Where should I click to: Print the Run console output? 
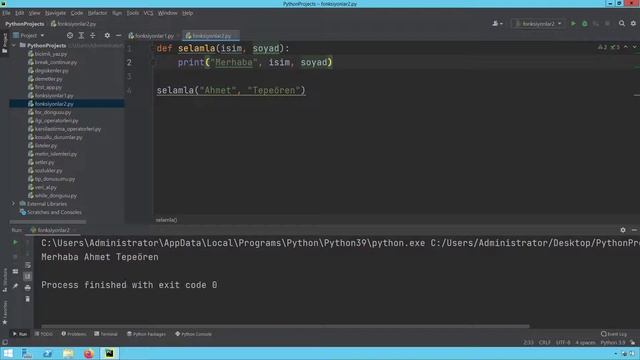(27, 288)
